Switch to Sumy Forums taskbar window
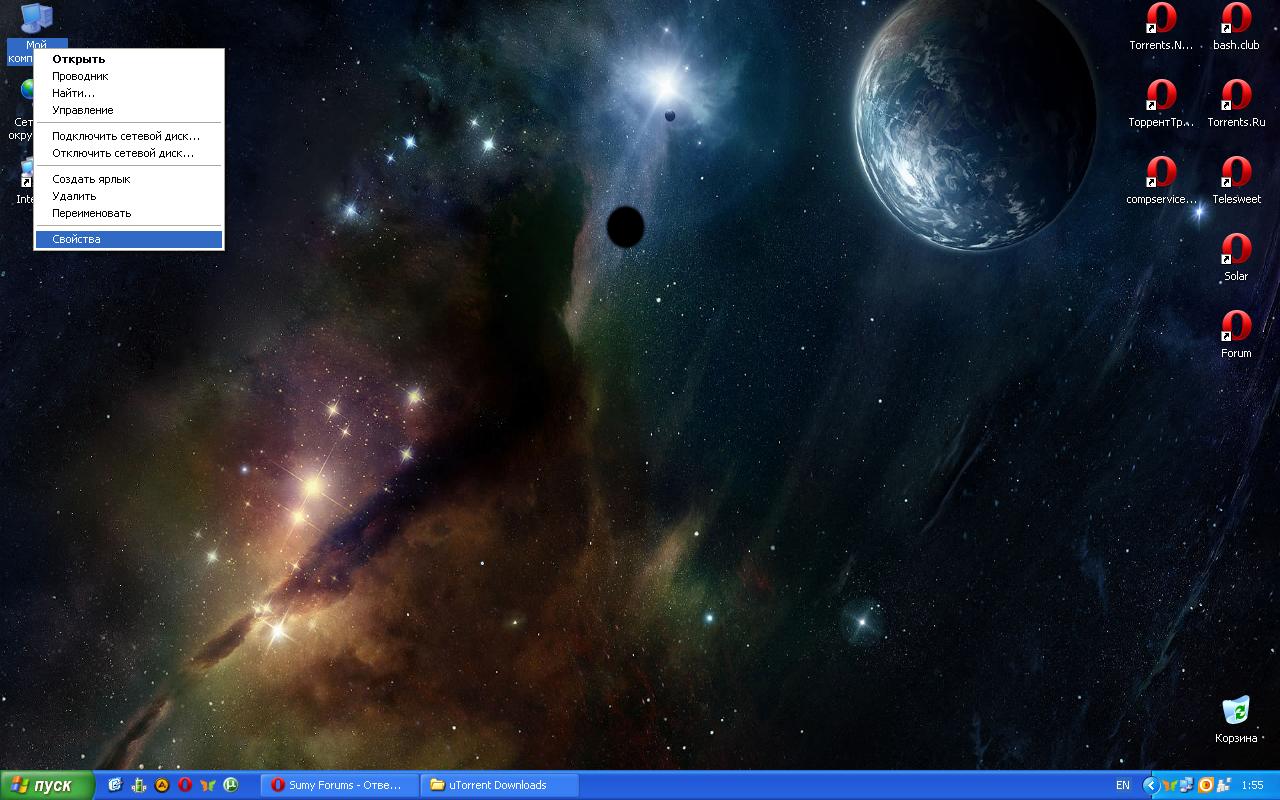This screenshot has width=1280, height=800. click(x=338, y=785)
